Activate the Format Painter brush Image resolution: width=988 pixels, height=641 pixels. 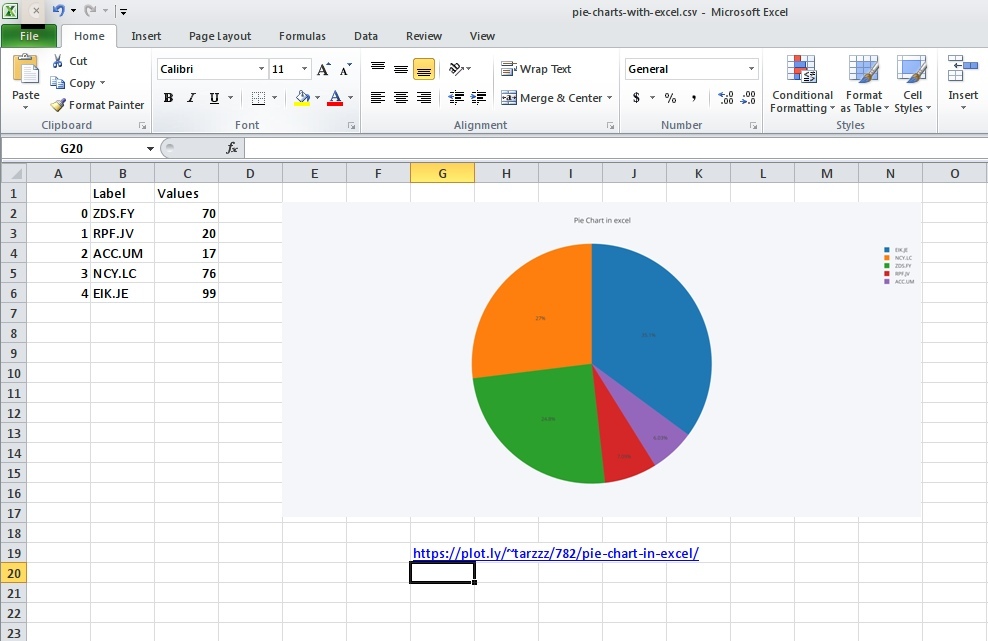pyautogui.click(x=58, y=105)
